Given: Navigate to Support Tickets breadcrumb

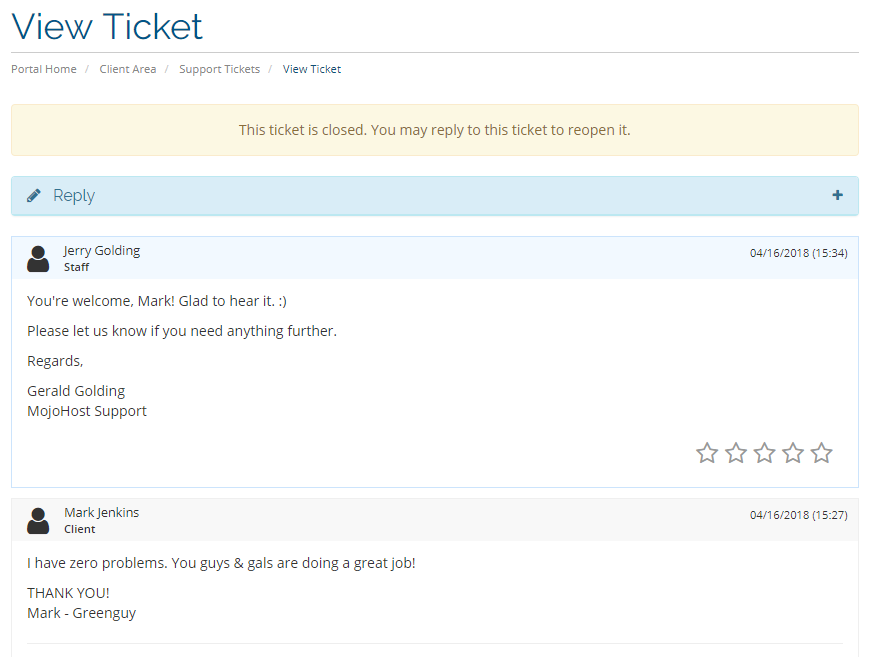Looking at the screenshot, I should click(x=219, y=69).
